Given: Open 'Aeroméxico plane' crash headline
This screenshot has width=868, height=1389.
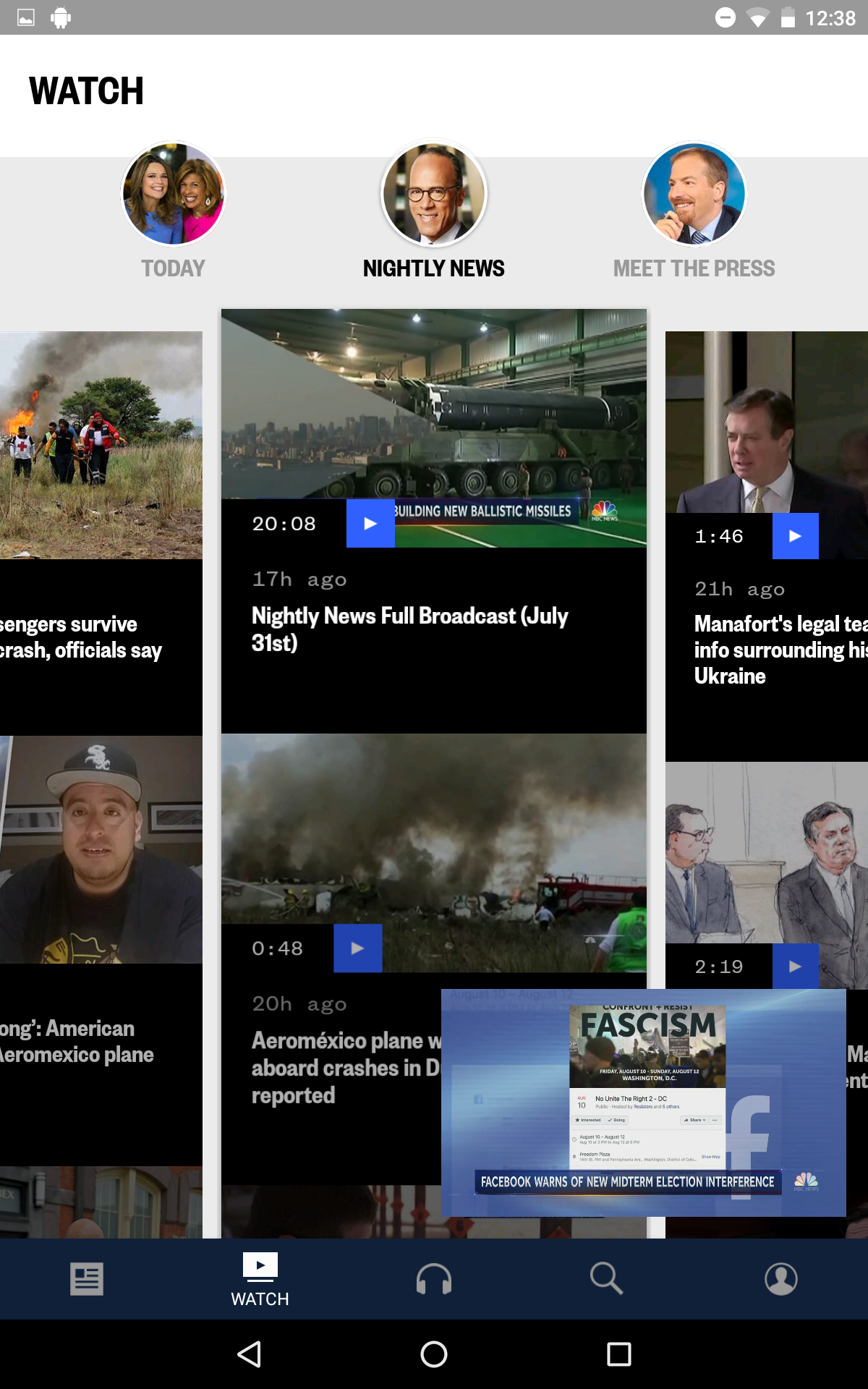Looking at the screenshot, I should (346, 1068).
